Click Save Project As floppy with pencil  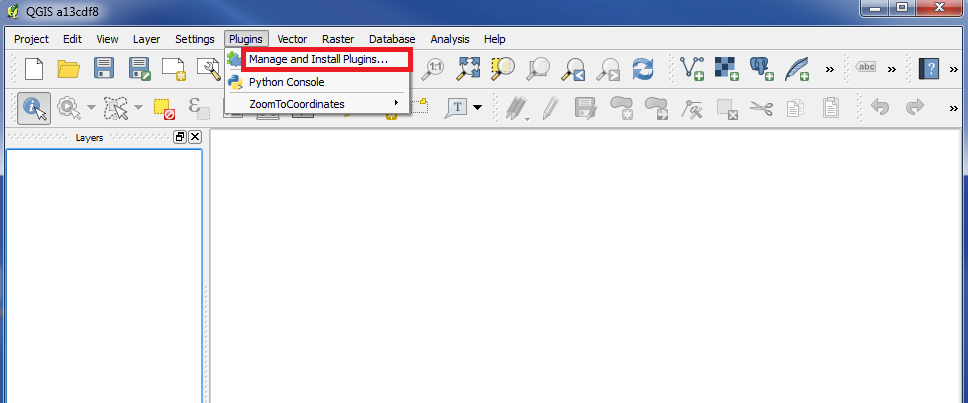pos(140,68)
